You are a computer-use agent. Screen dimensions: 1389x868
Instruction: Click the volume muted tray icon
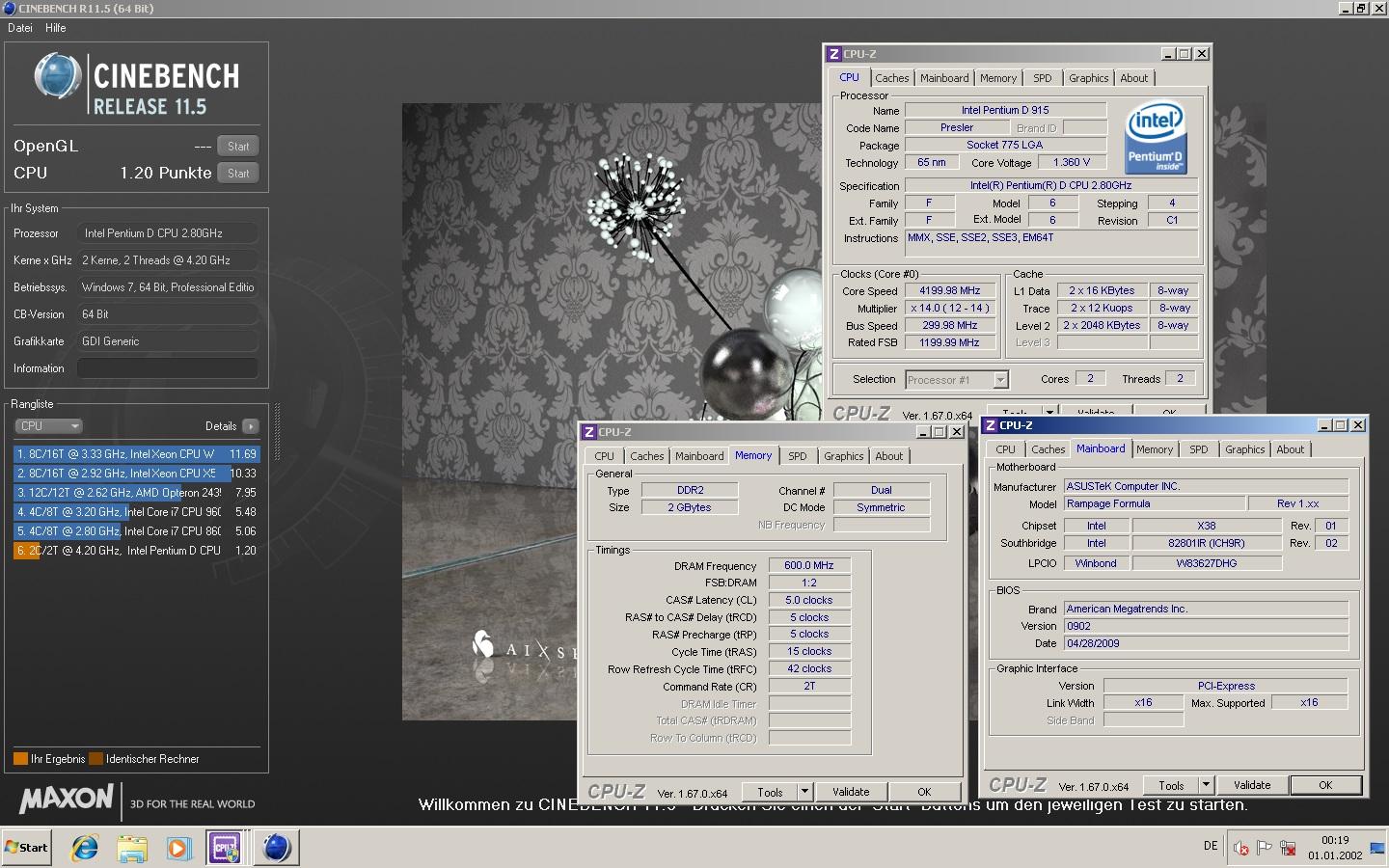click(x=1241, y=848)
